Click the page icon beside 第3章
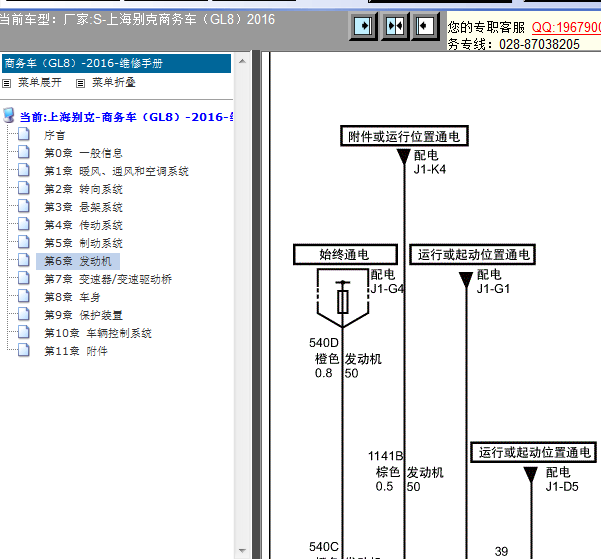This screenshot has width=601, height=559. [x=24, y=206]
